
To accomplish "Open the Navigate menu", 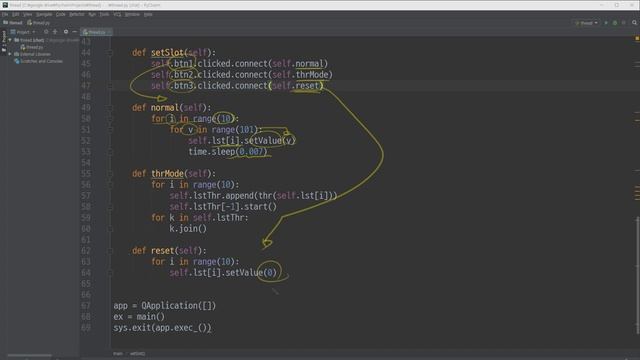I will [44, 14].
